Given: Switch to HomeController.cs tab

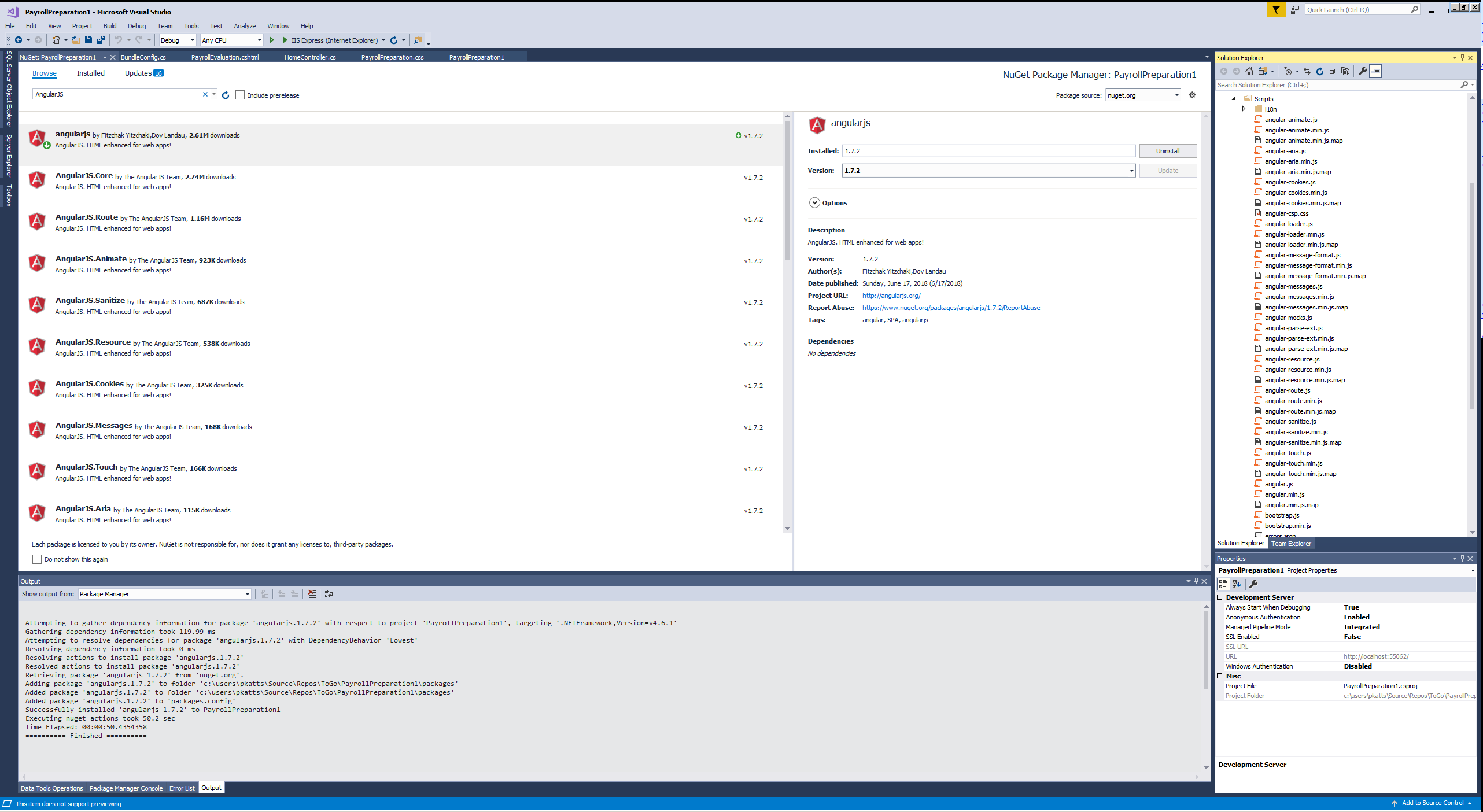Looking at the screenshot, I should tap(310, 57).
